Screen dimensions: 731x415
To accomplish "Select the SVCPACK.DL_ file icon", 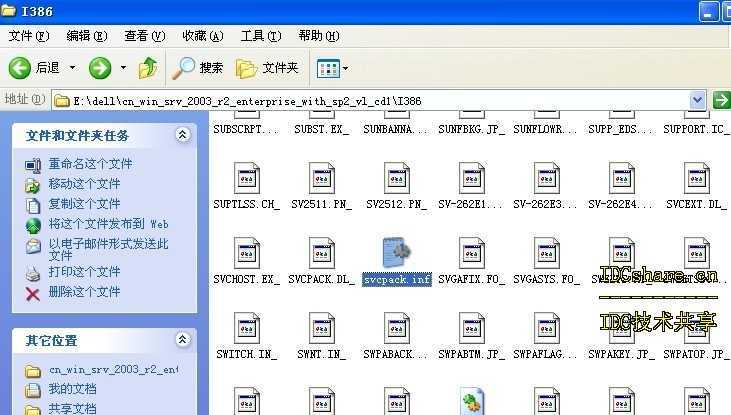I will point(322,253).
